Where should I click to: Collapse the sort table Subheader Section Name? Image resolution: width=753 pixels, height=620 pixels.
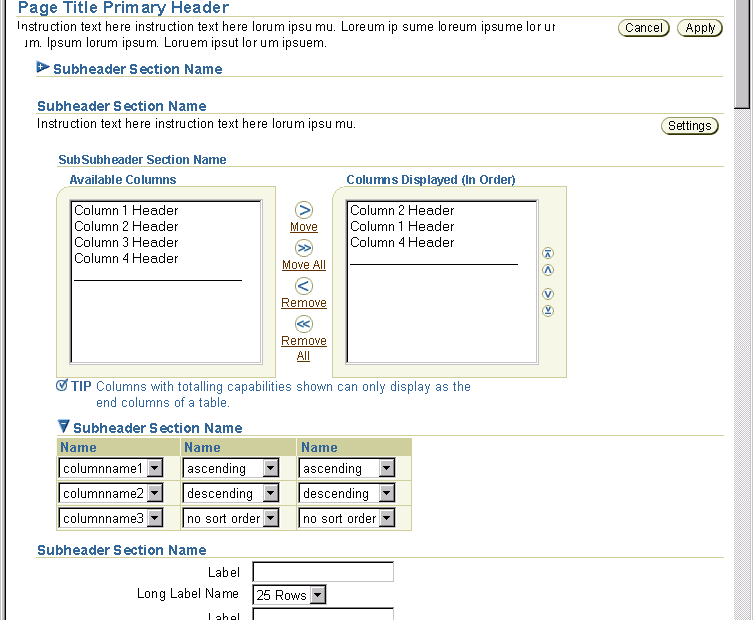point(63,426)
